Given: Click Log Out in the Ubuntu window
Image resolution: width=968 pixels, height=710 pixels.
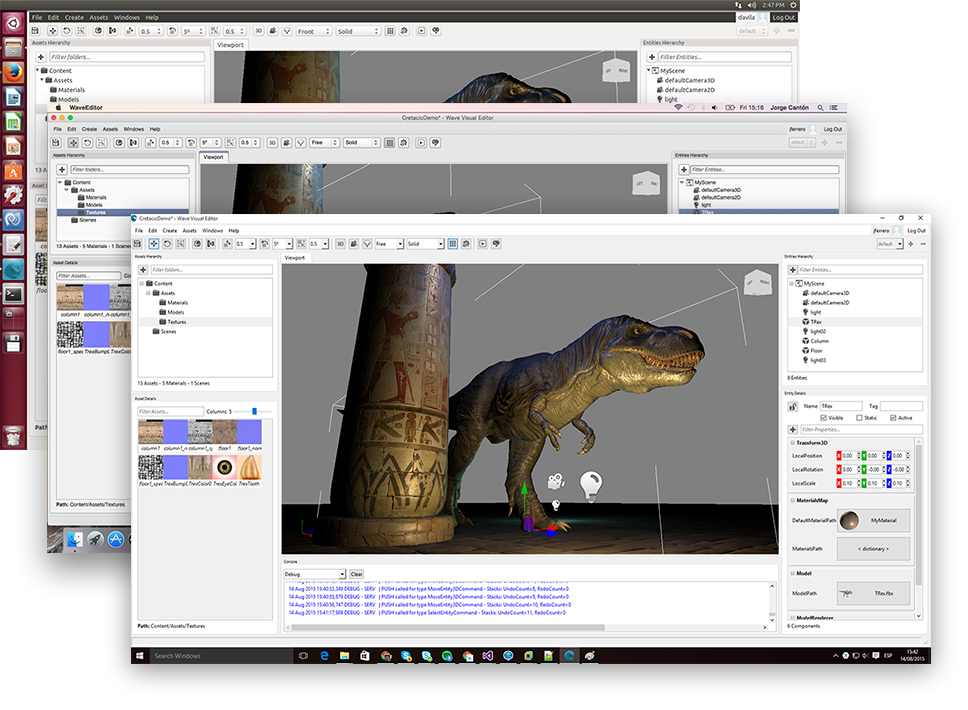Looking at the screenshot, I should point(784,17).
